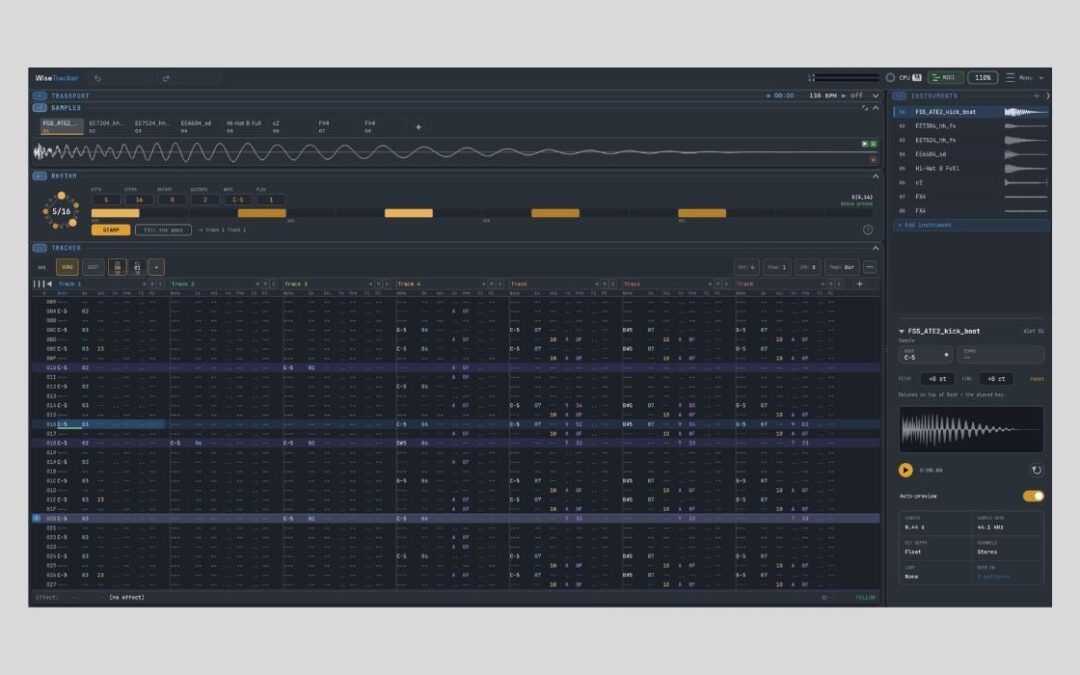This screenshot has width=1080, height=675.
Task: Click the CPU indicator
Action: 904,78
